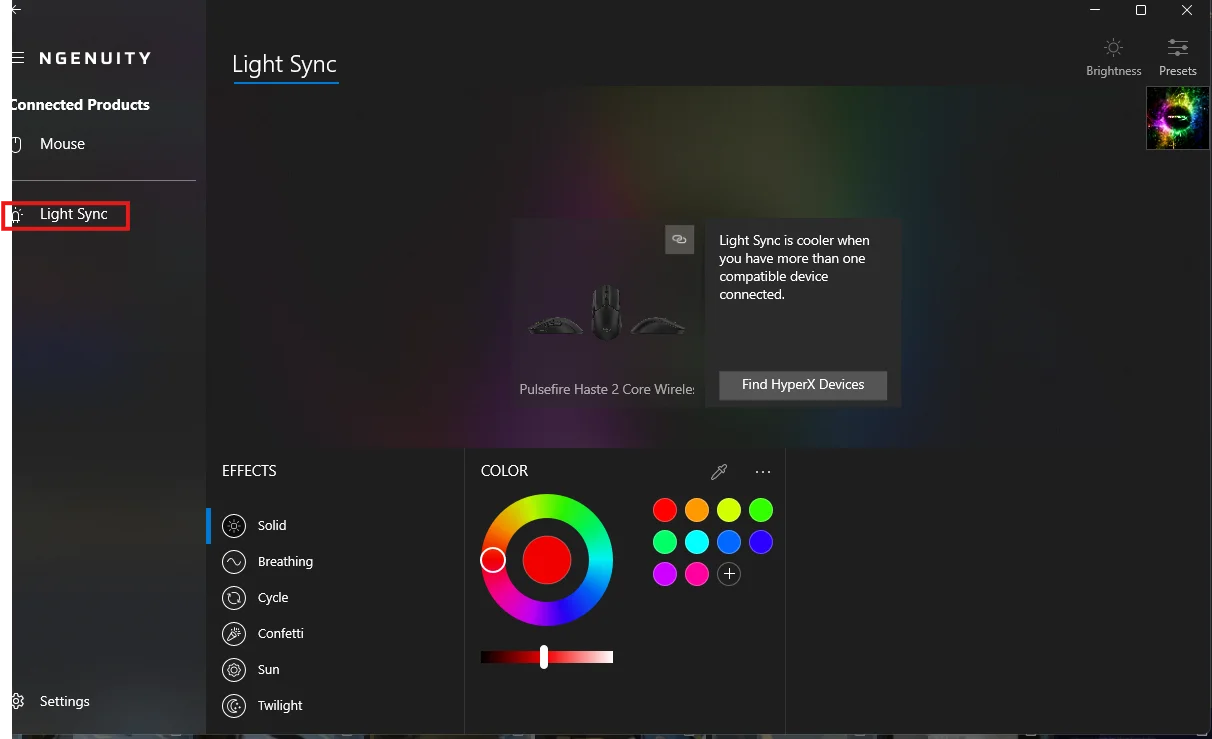Choose the purple color swatch
This screenshot has width=1212, height=739.
665,574
